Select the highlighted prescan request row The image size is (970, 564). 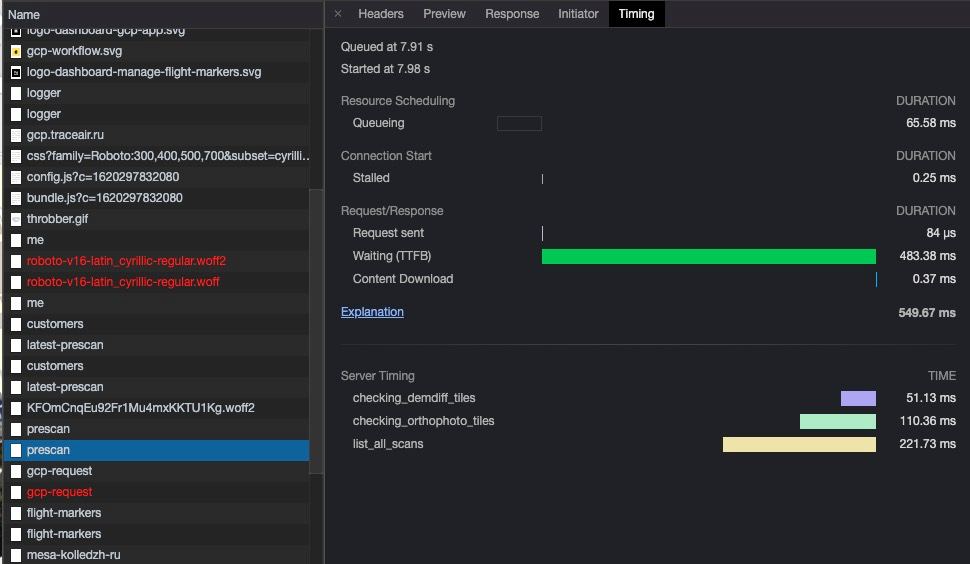pos(157,450)
